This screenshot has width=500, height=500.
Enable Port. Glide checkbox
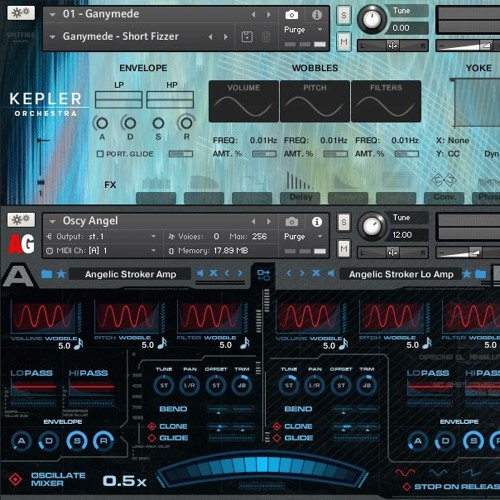(100, 154)
